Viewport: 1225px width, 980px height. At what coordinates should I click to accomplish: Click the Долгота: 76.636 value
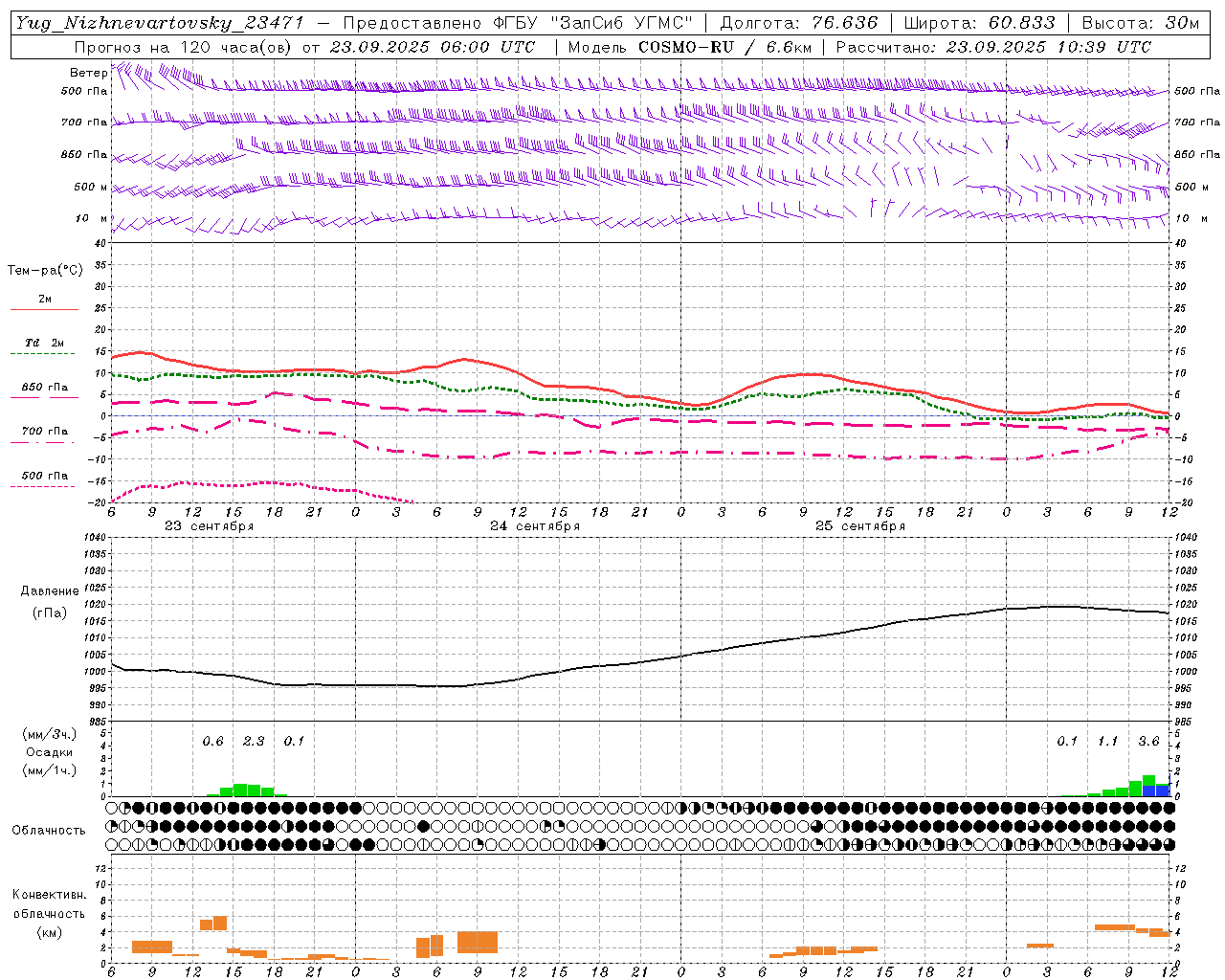[x=799, y=23]
